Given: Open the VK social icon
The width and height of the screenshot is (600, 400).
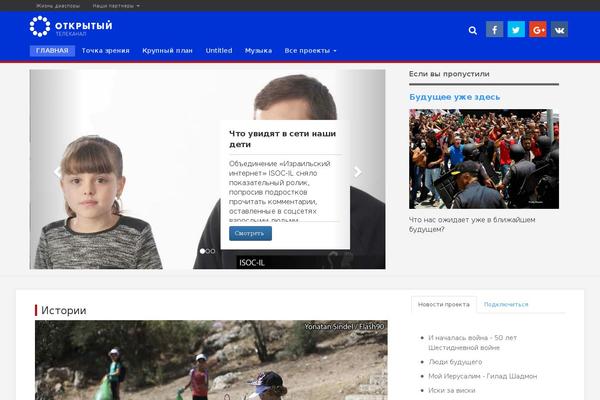Looking at the screenshot, I should tap(559, 29).
